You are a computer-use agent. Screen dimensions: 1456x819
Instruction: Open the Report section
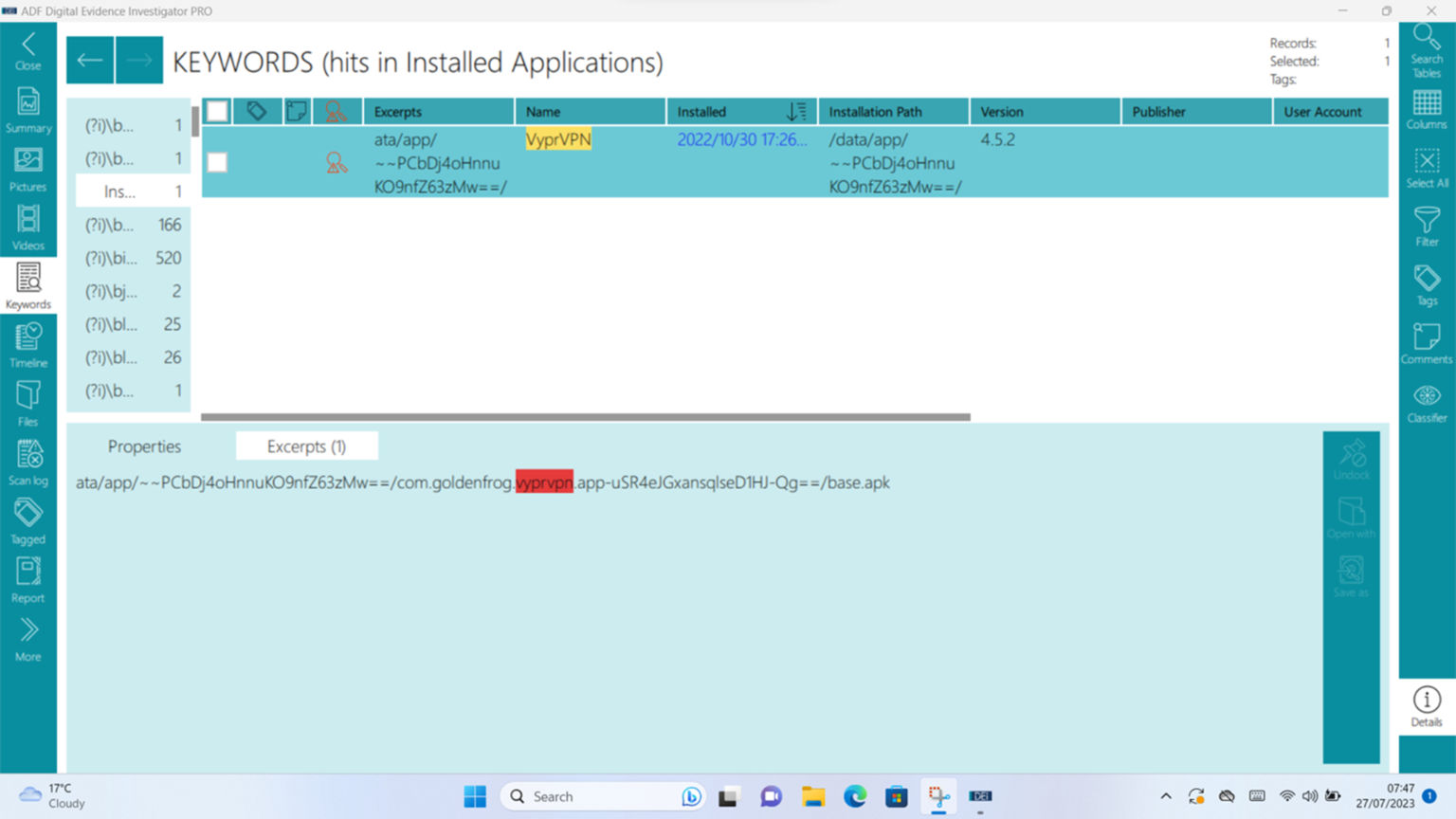[x=28, y=580]
